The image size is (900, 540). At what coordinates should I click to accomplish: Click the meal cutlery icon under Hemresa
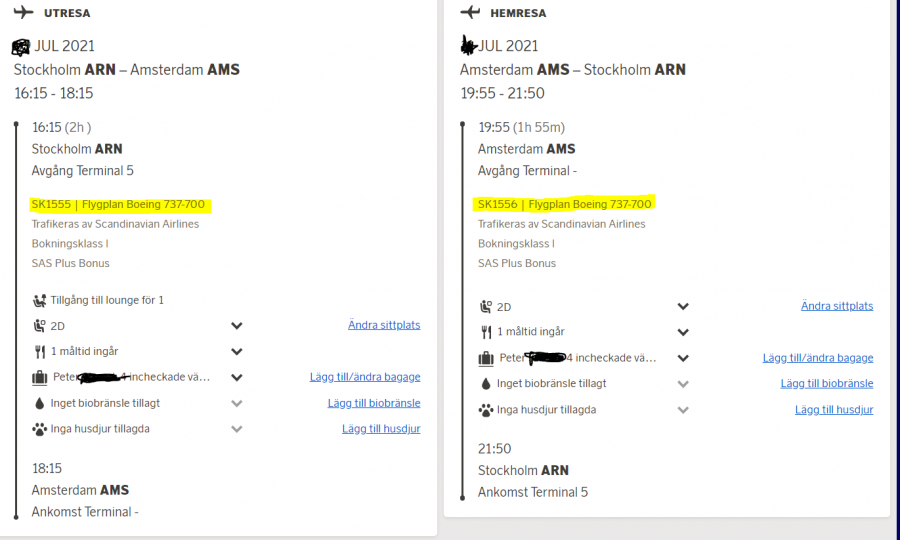(x=486, y=332)
